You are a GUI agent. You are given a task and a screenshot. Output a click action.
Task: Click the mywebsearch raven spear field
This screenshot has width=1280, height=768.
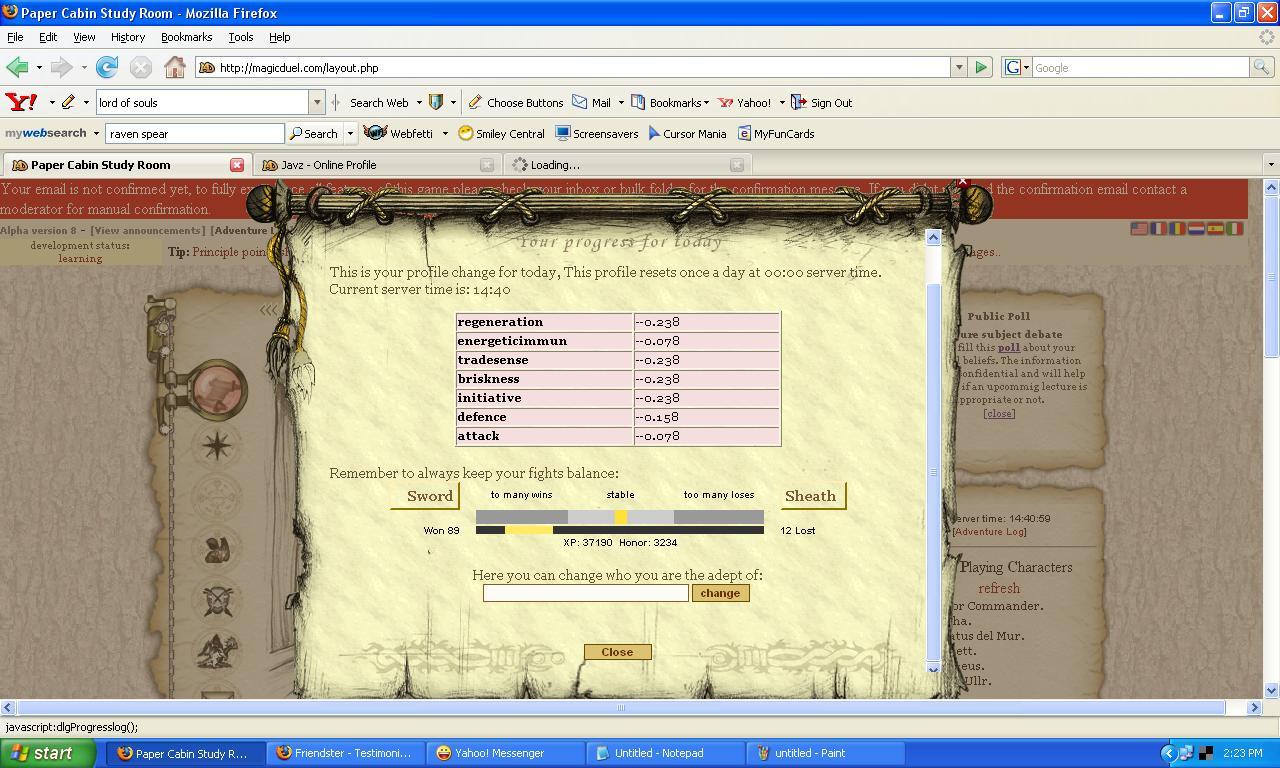pyautogui.click(x=195, y=133)
